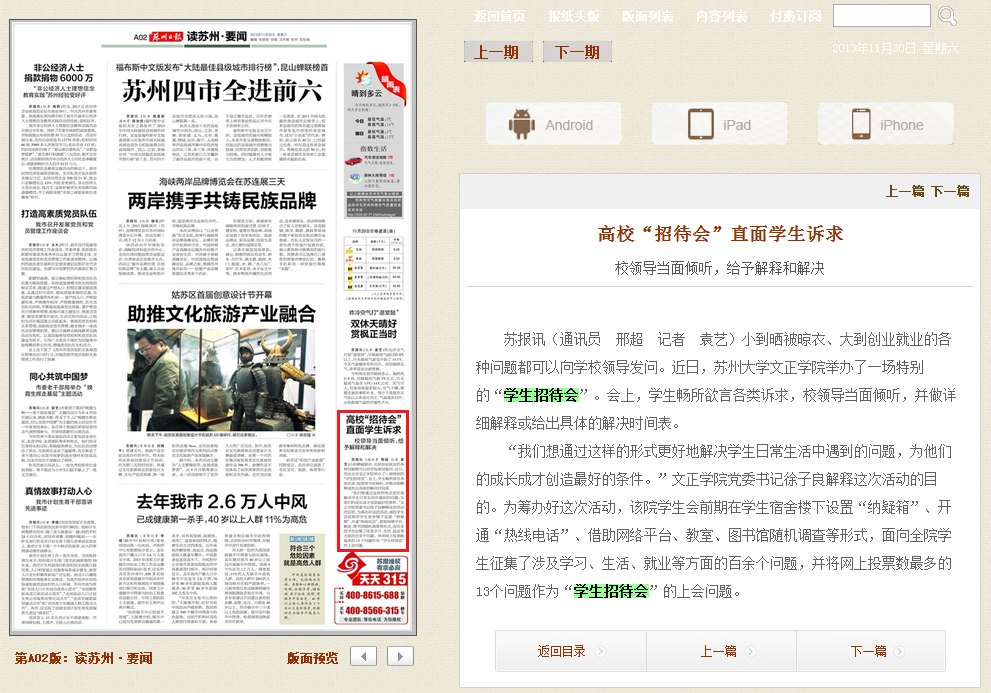Open 版面列表 from top navigation
The height and width of the screenshot is (693, 991).
click(648, 17)
